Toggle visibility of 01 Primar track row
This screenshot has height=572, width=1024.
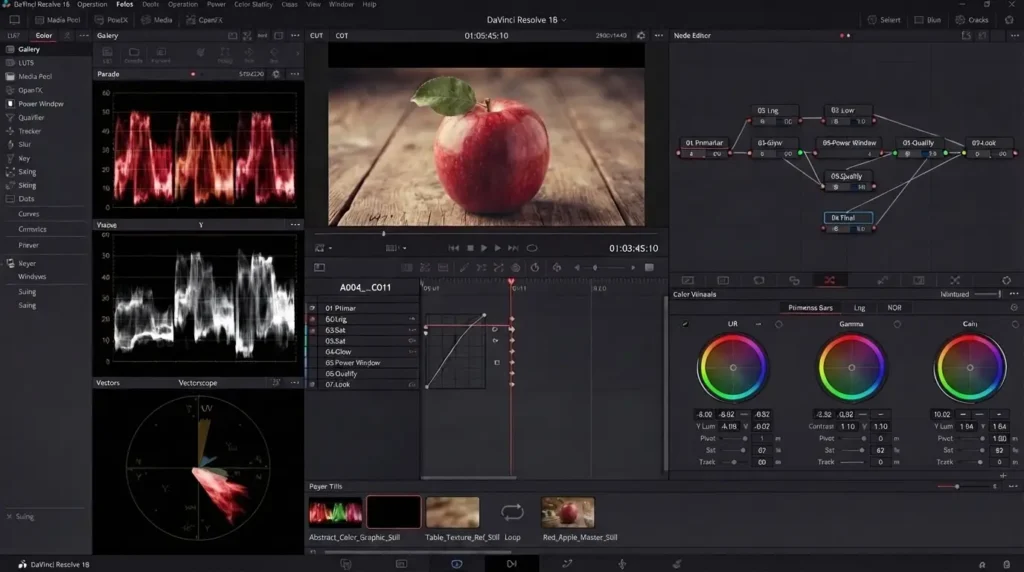tap(312, 308)
